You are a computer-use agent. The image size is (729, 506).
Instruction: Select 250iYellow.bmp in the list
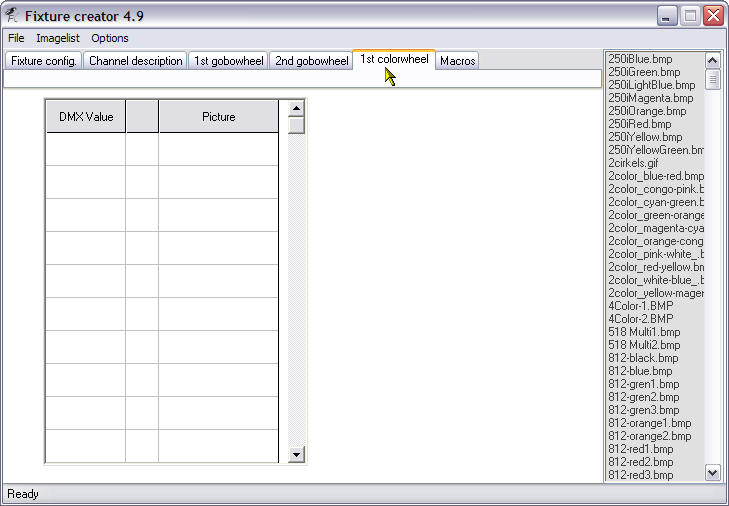click(645, 137)
